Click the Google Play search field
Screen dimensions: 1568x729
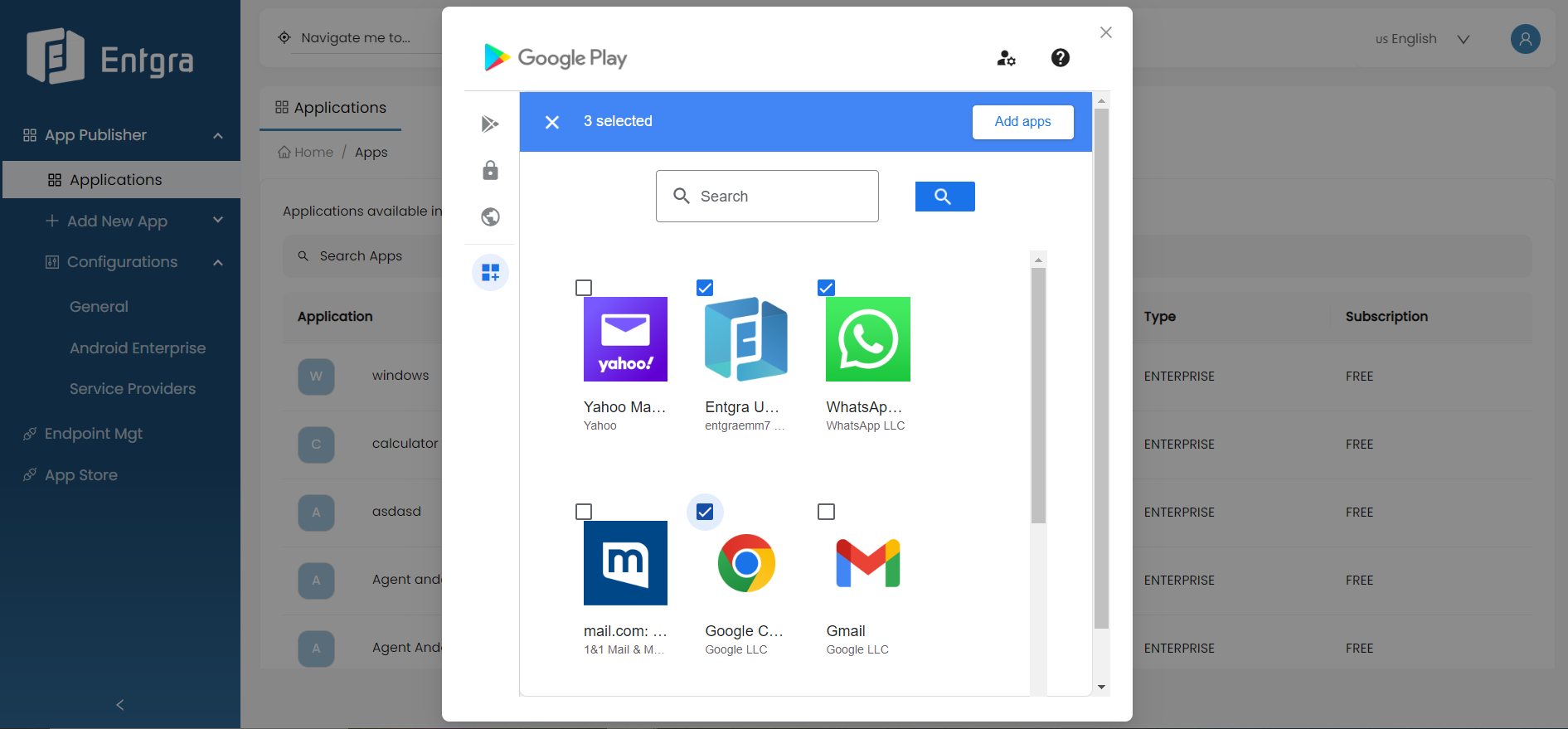click(767, 197)
